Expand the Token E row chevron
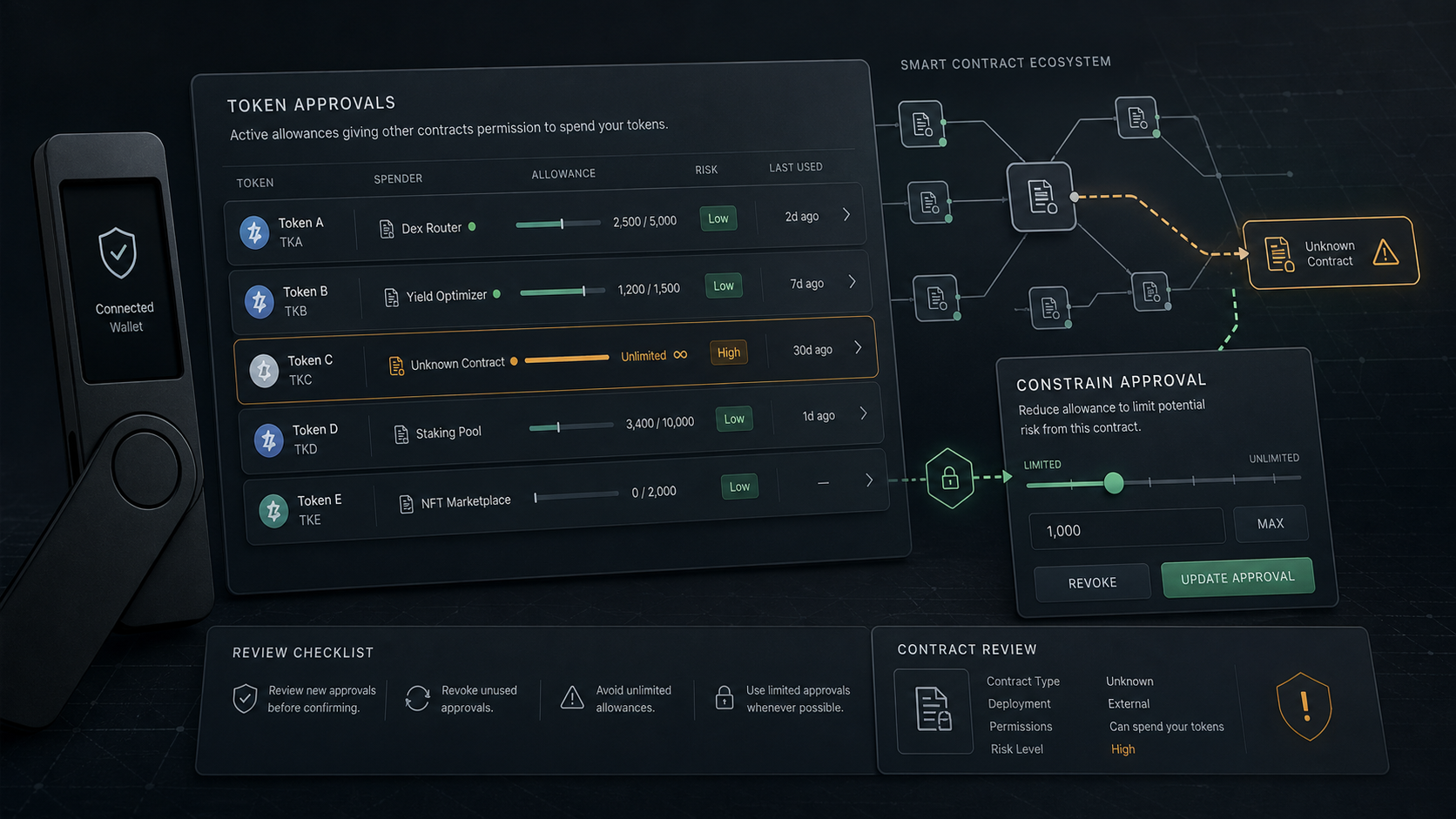 (868, 480)
